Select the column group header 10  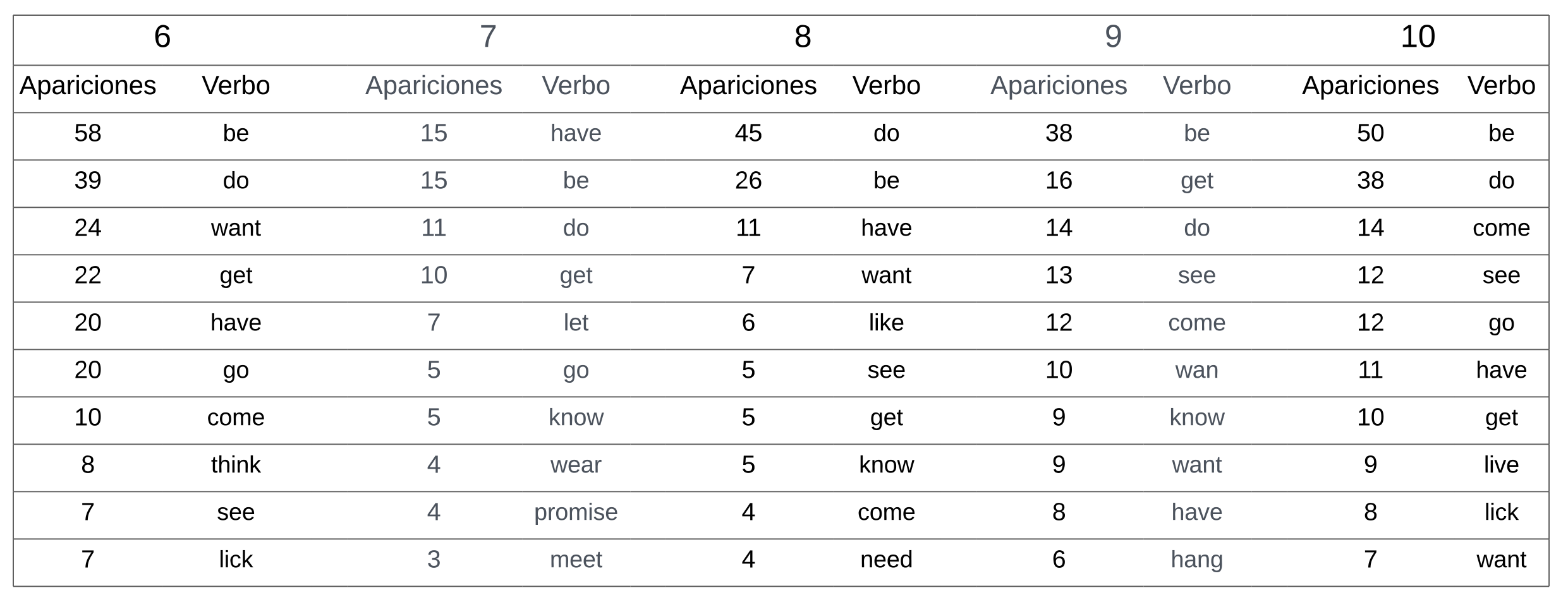point(1418,37)
